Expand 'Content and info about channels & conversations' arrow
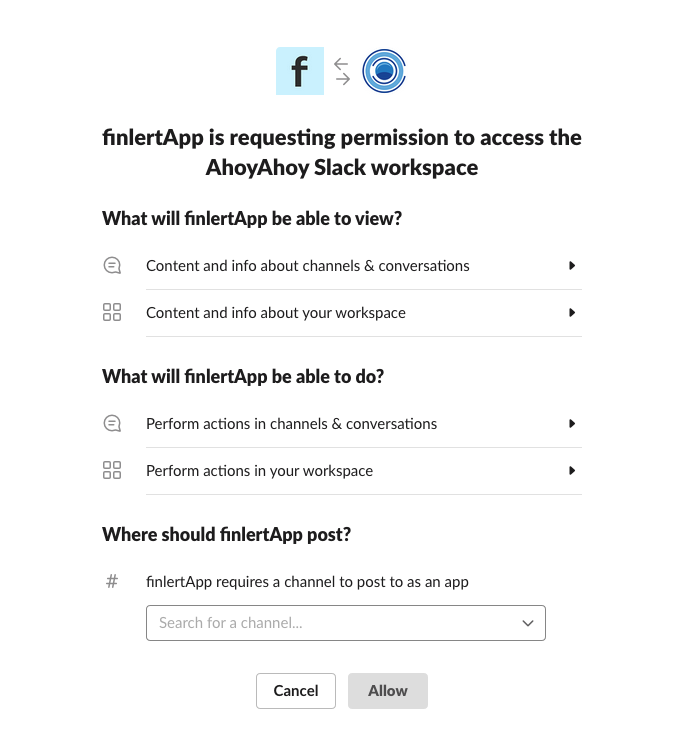Screen dimensions: 683x729 (572, 266)
